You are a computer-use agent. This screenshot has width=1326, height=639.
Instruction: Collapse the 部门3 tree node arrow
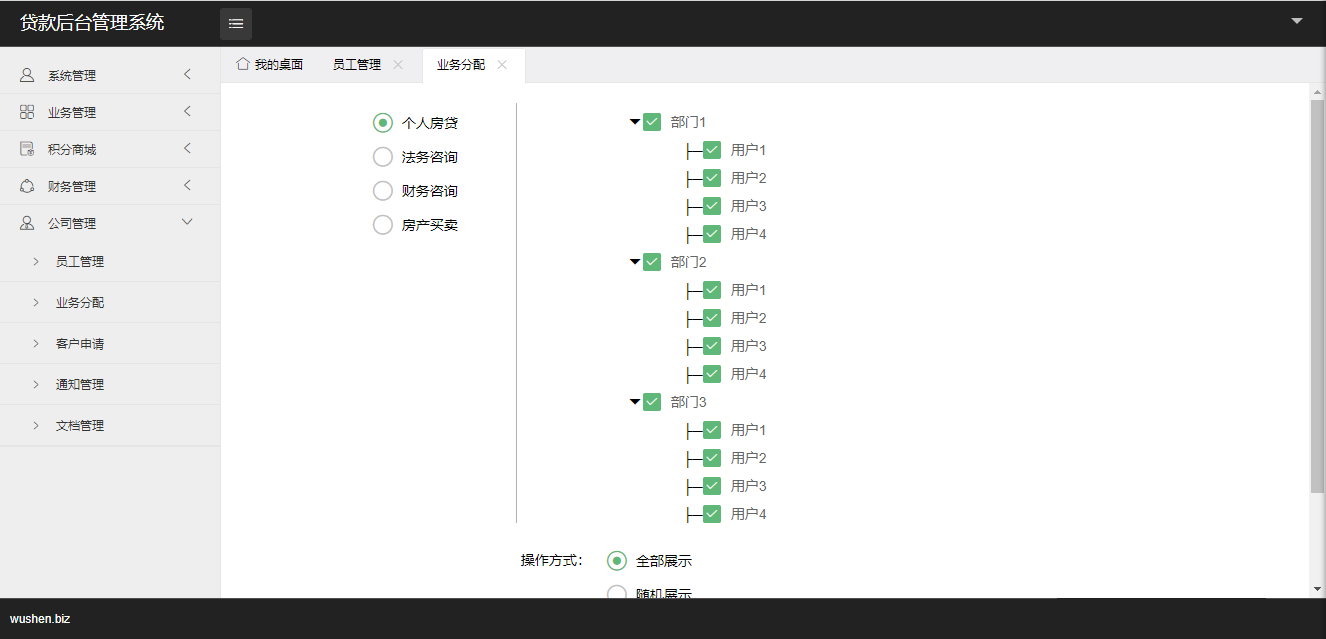634,402
